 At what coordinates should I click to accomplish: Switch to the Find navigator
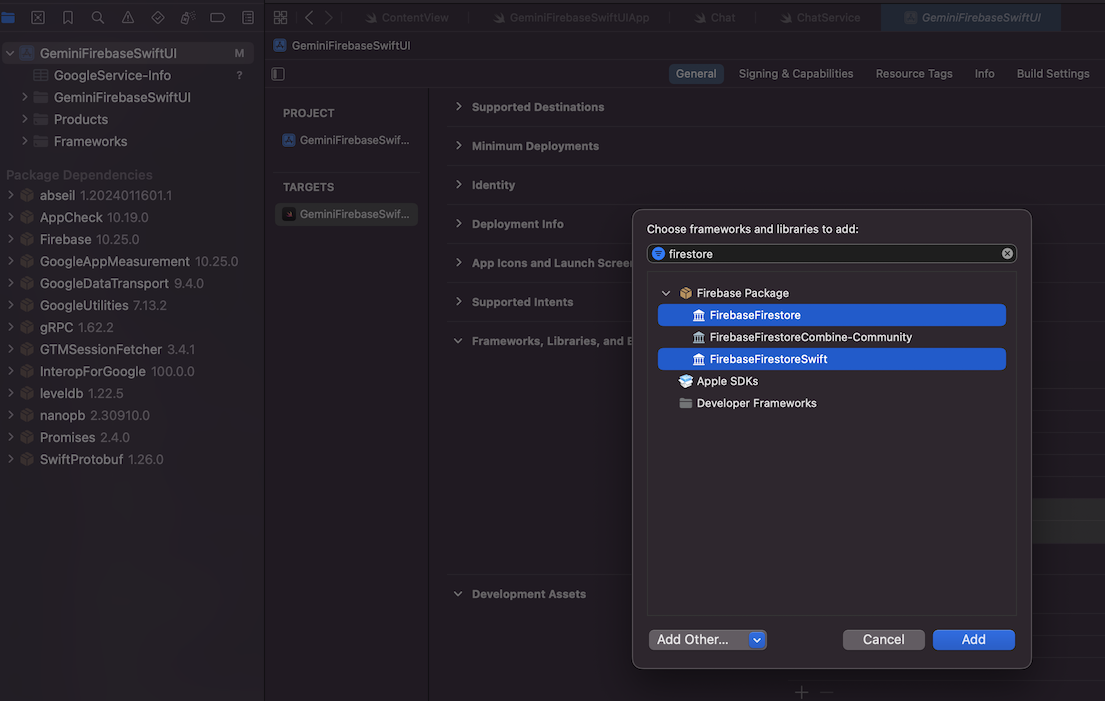[x=98, y=18]
